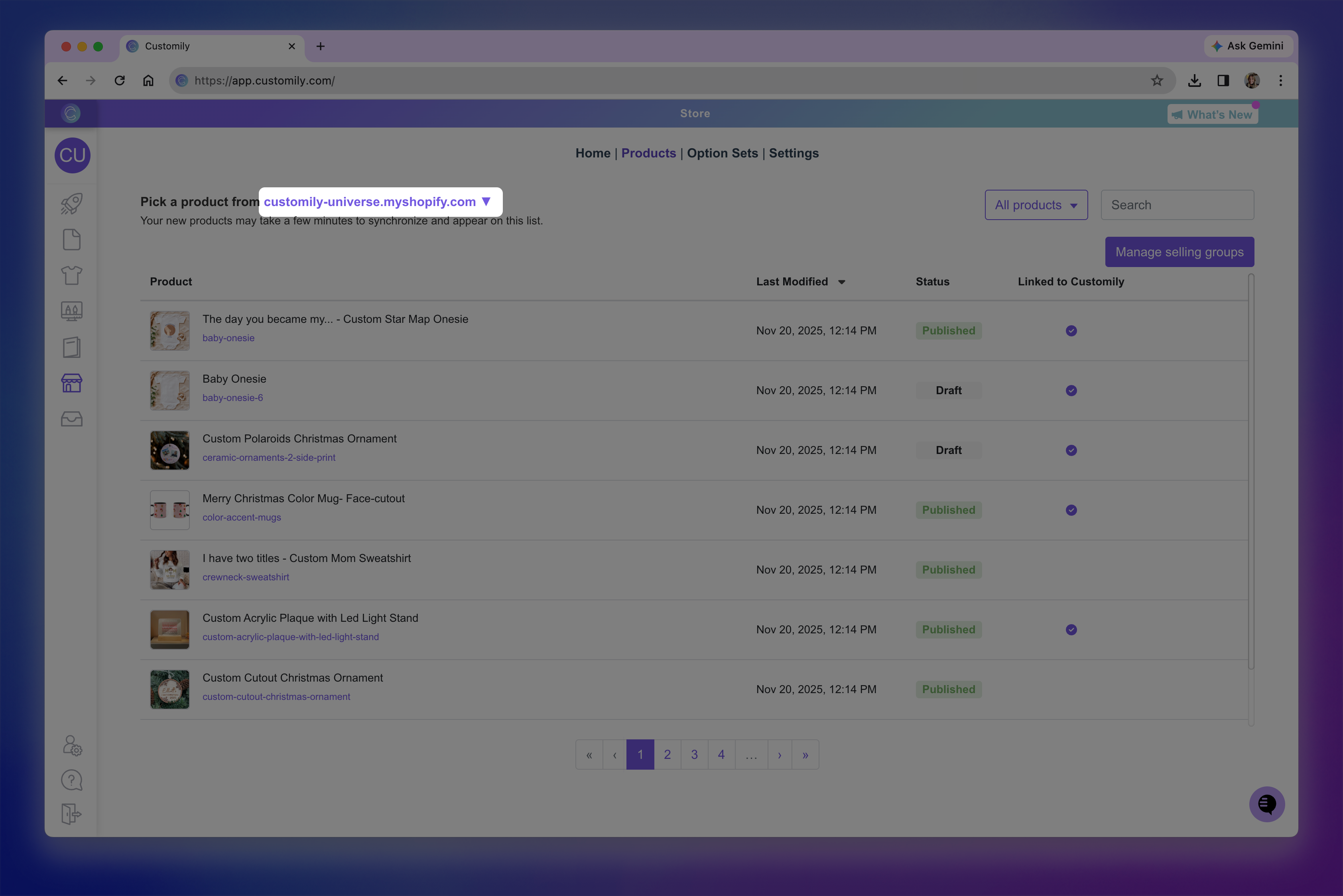The image size is (1343, 896).
Task: Open the user settings icon in sidebar
Action: (72, 746)
